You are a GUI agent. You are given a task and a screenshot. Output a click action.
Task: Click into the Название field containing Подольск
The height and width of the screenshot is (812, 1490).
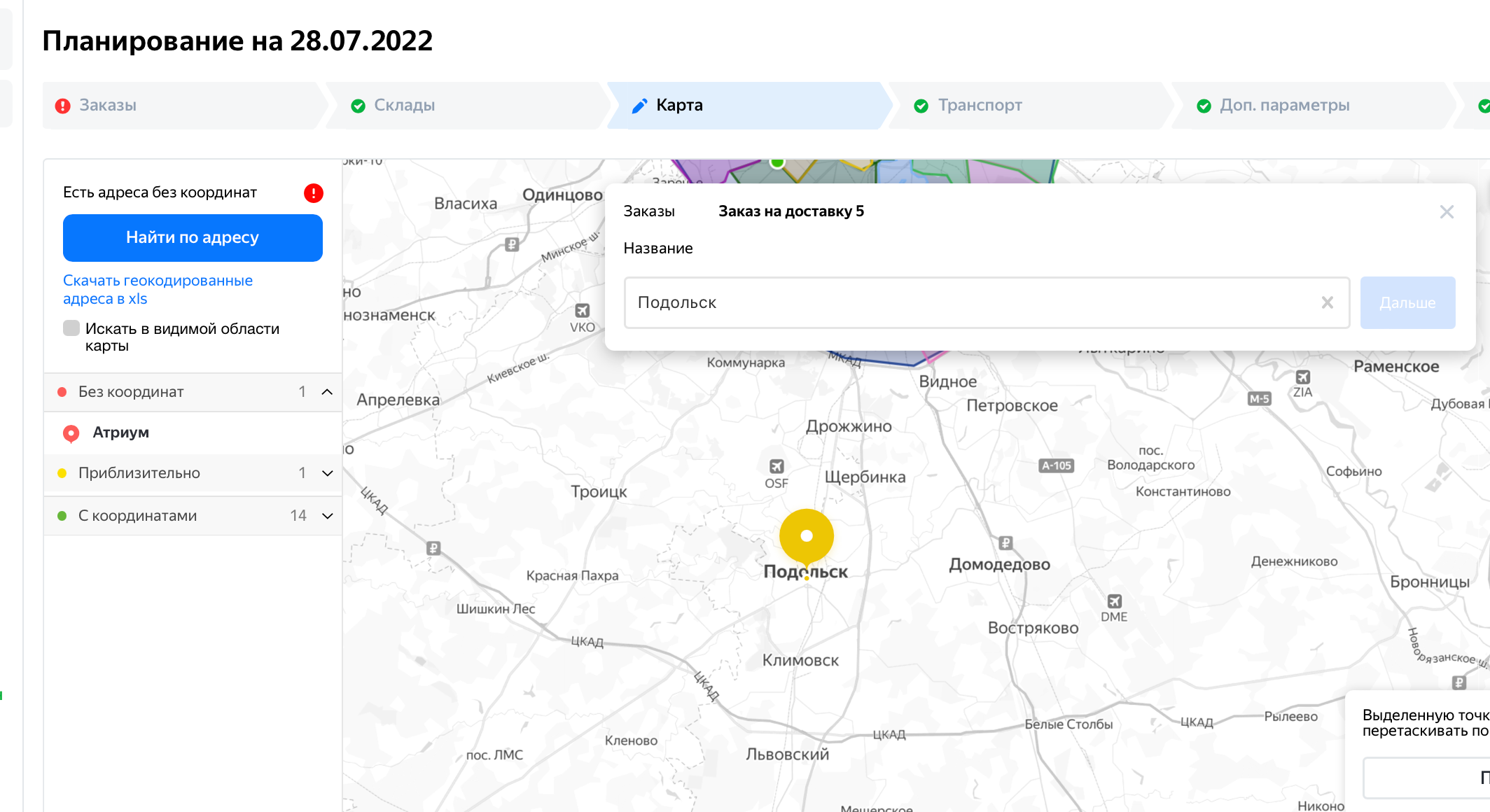[x=987, y=302]
